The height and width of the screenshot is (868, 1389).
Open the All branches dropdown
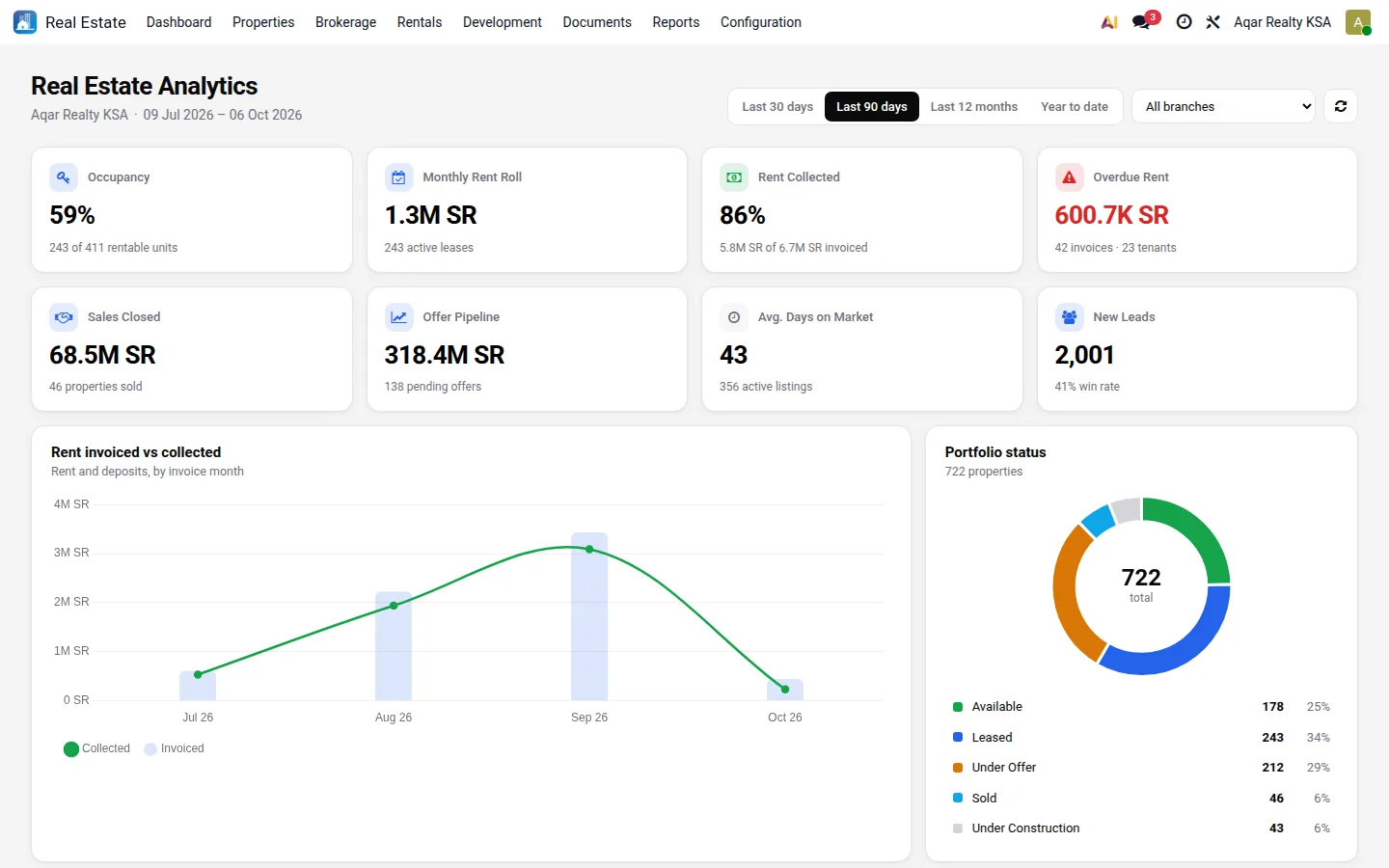[1223, 106]
